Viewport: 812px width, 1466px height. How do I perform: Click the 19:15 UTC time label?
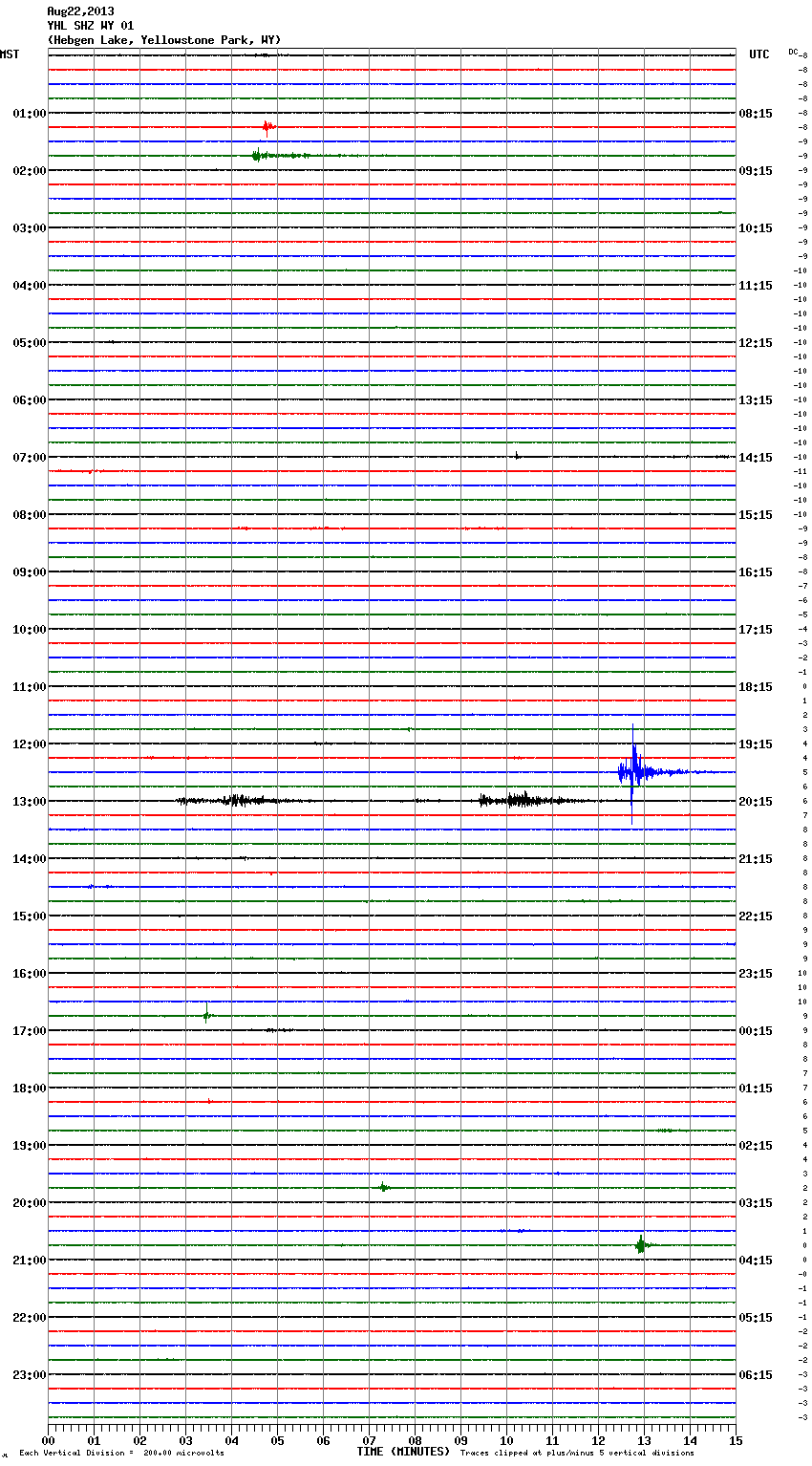point(756,744)
